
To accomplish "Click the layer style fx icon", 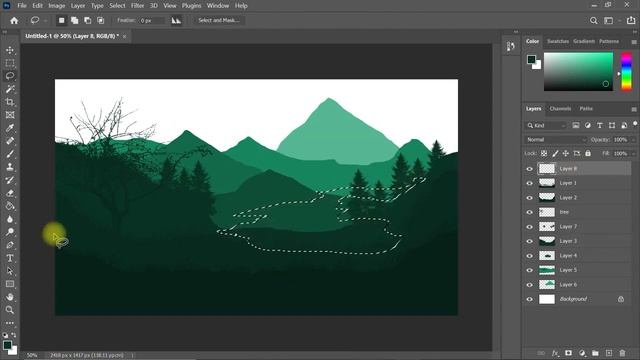I will coord(555,353).
